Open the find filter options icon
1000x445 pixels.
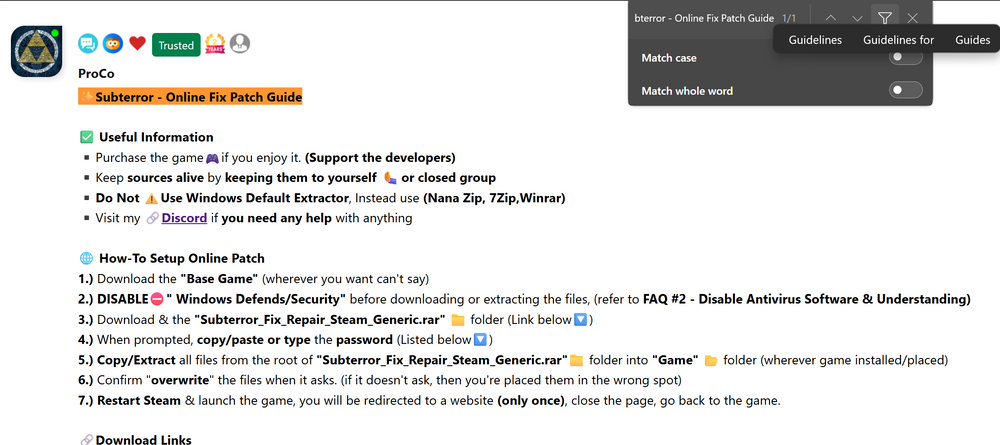(884, 18)
